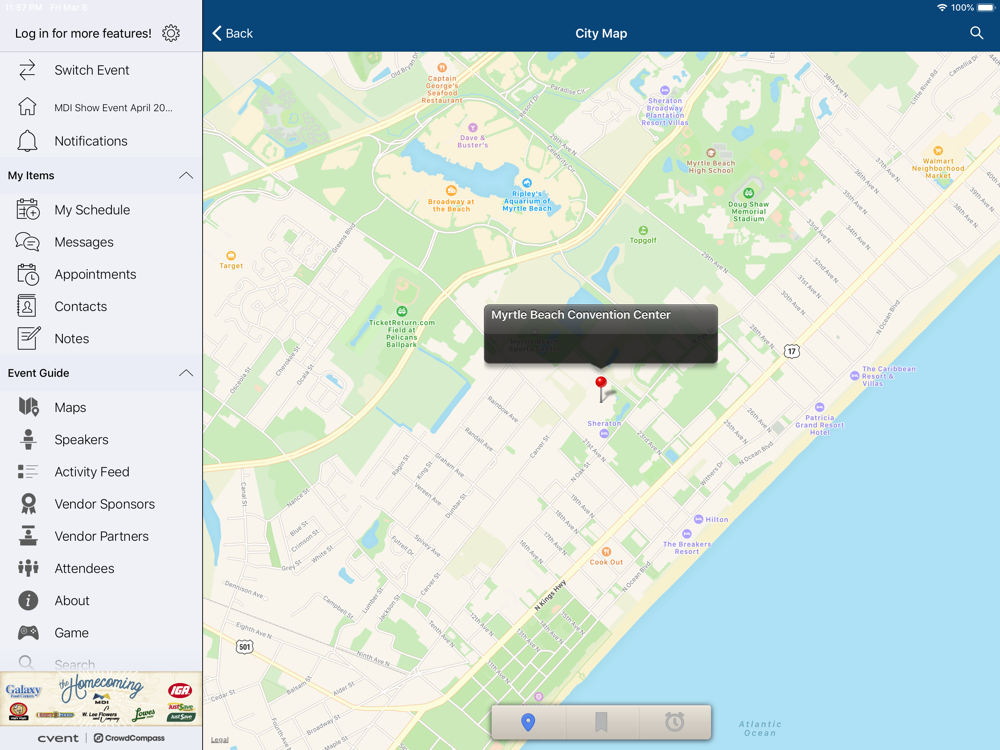Viewport: 1000px width, 750px height.
Task: Click the sidebar Search magnifier icon
Action: (x=26, y=663)
